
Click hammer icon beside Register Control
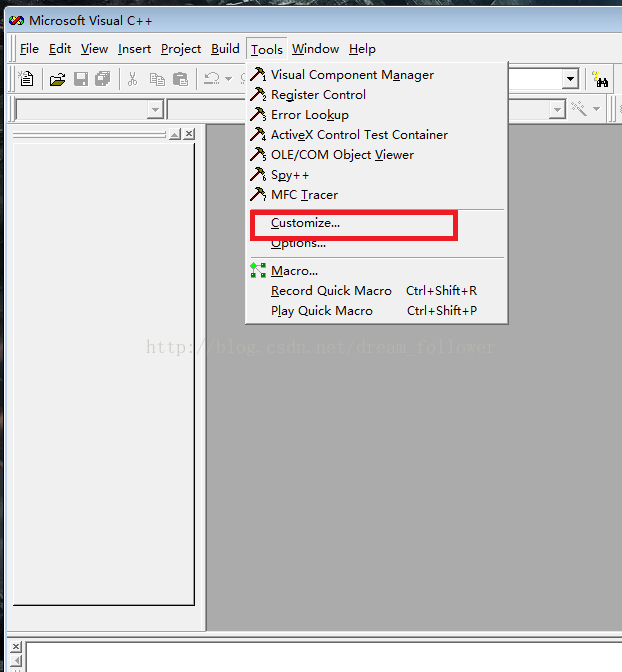(x=258, y=94)
